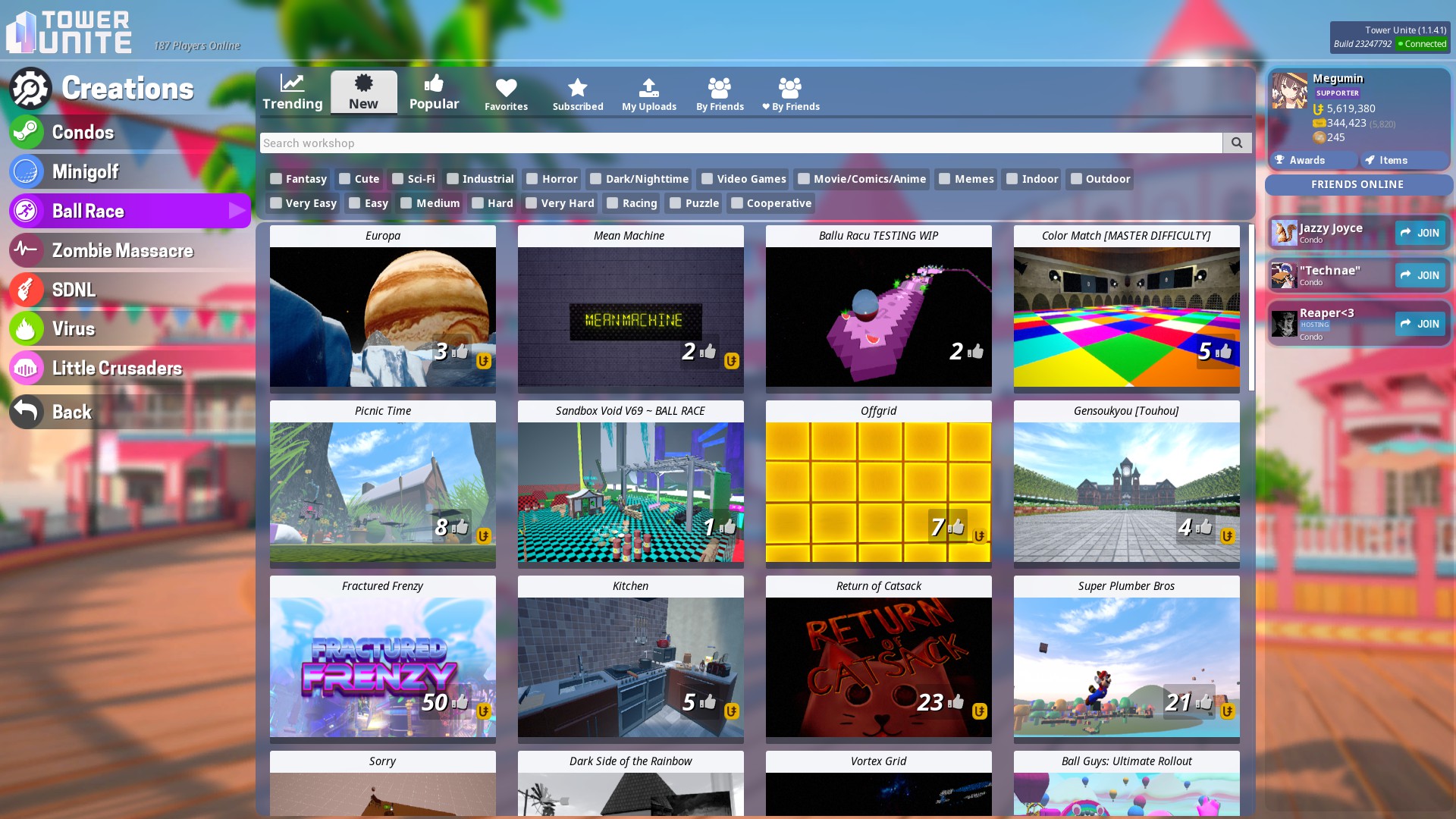Open the Awards button
Image resolution: width=1456 pixels, height=819 pixels.
(x=1313, y=160)
